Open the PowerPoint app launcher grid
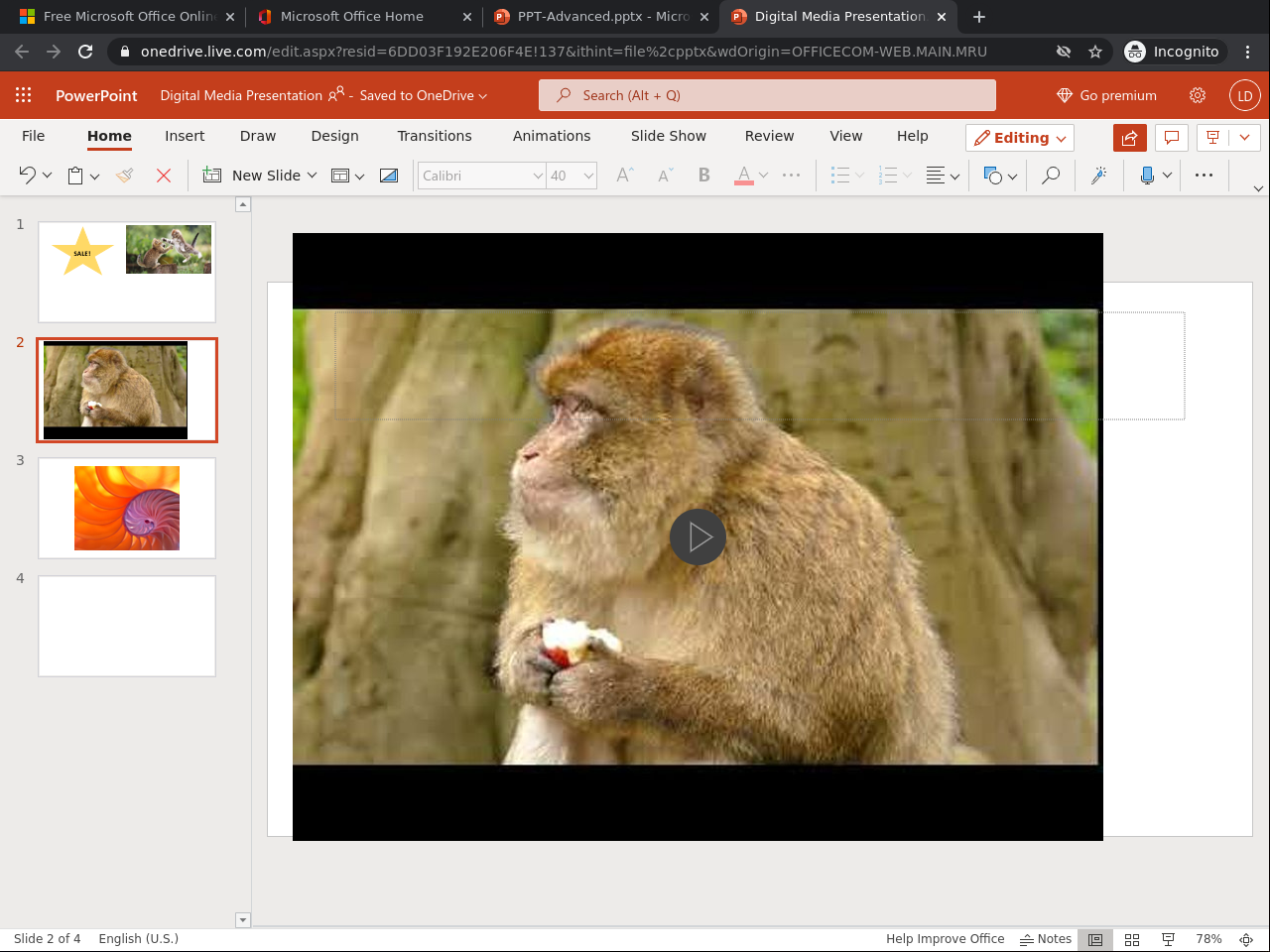 24,95
